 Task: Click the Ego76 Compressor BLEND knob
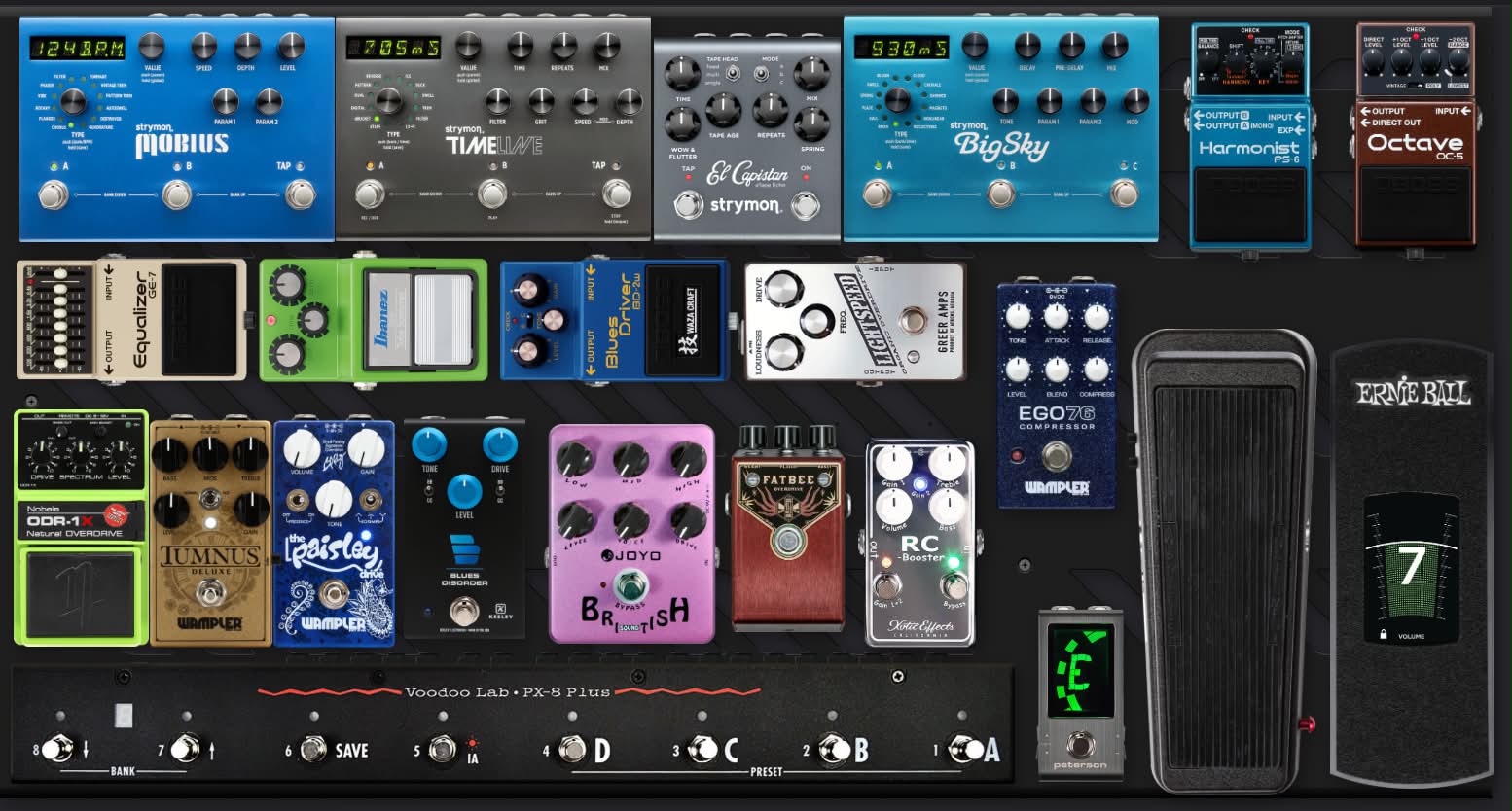tap(1057, 370)
